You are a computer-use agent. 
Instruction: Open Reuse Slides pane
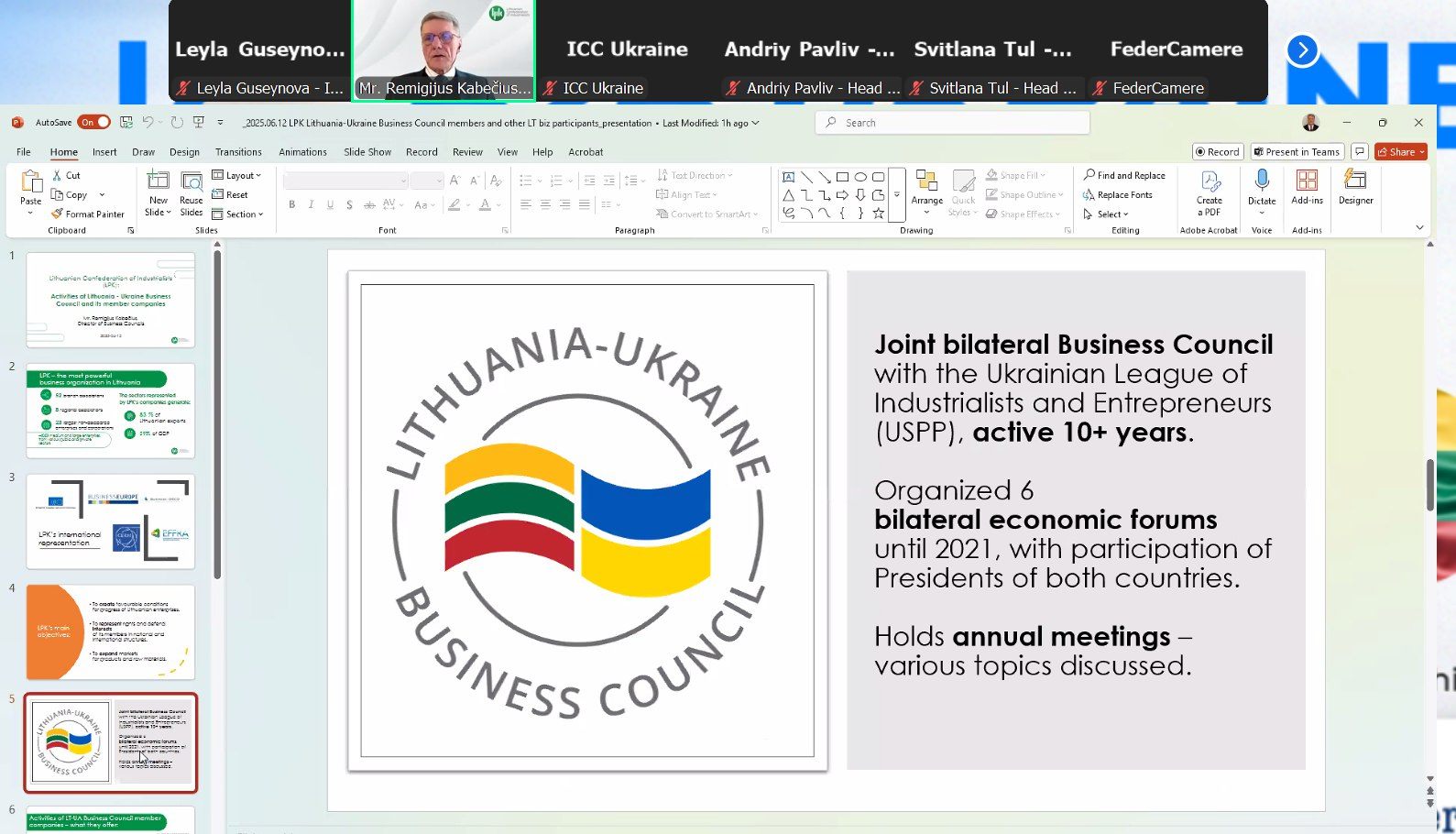192,193
